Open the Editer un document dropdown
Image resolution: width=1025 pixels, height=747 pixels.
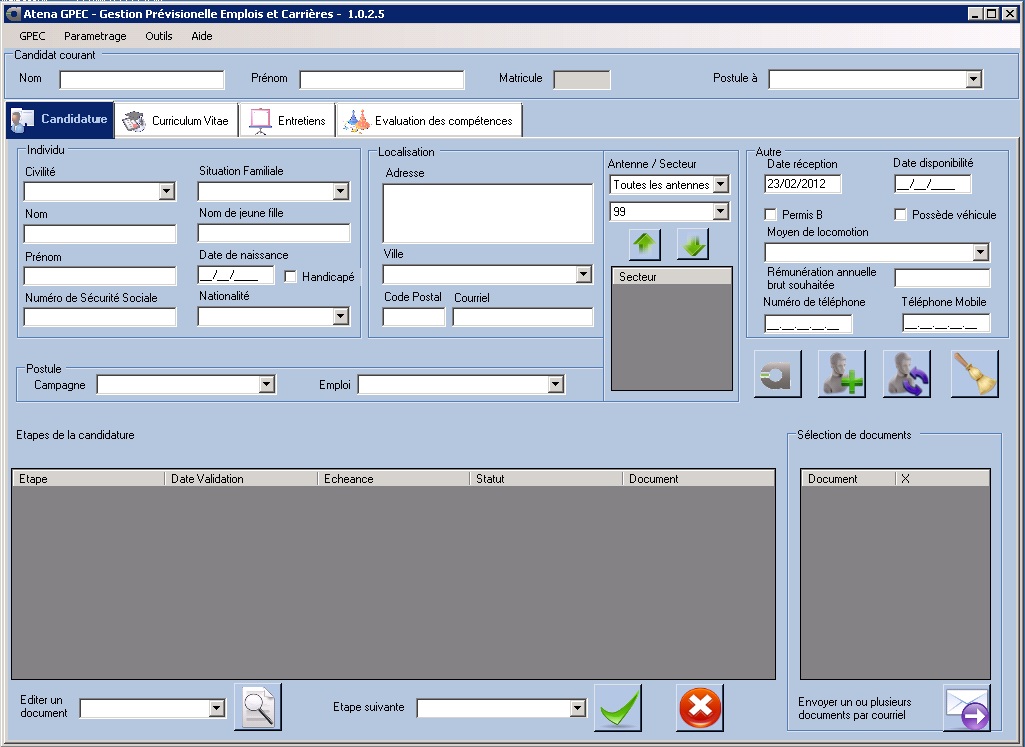(216, 708)
